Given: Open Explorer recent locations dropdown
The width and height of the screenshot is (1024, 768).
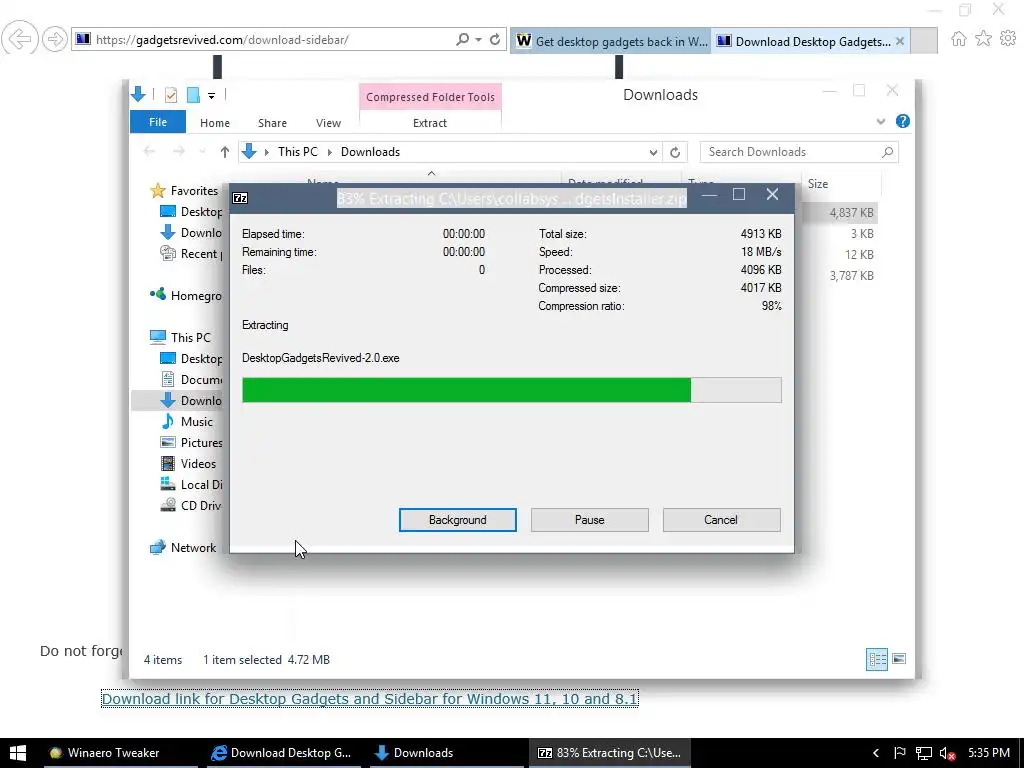Looking at the screenshot, I should (202, 152).
